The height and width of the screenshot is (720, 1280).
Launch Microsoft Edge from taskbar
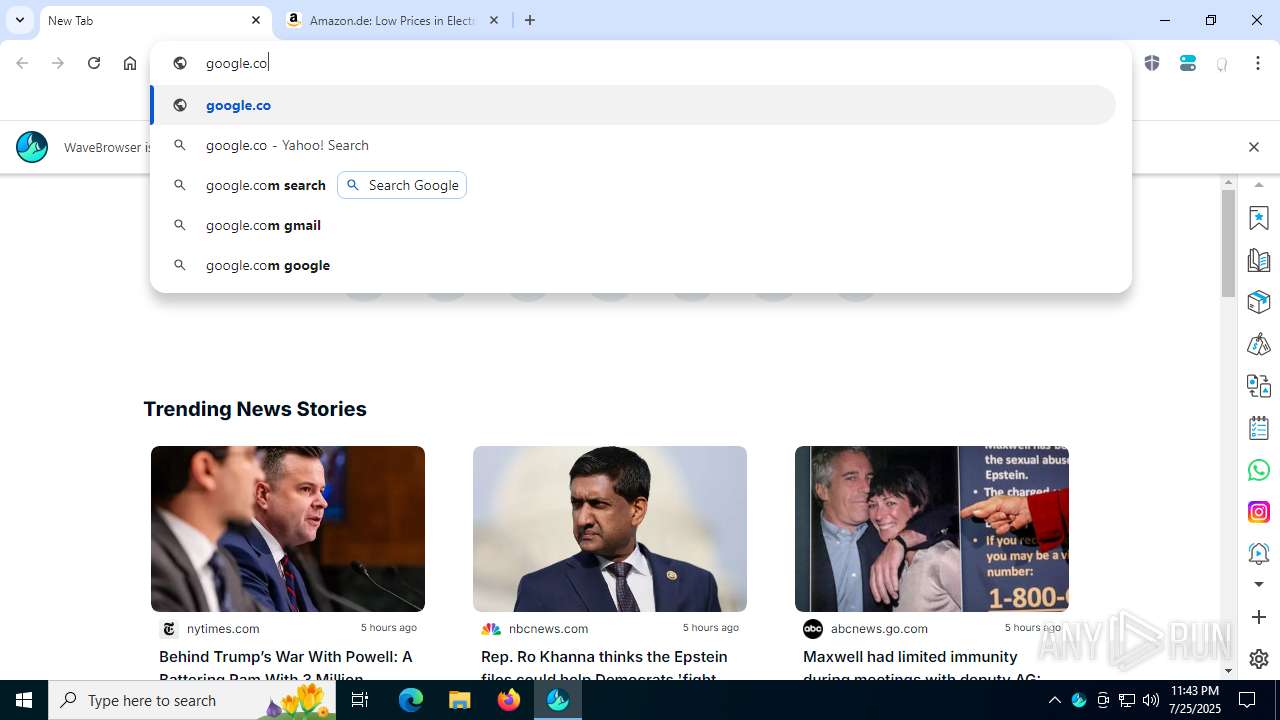click(411, 700)
